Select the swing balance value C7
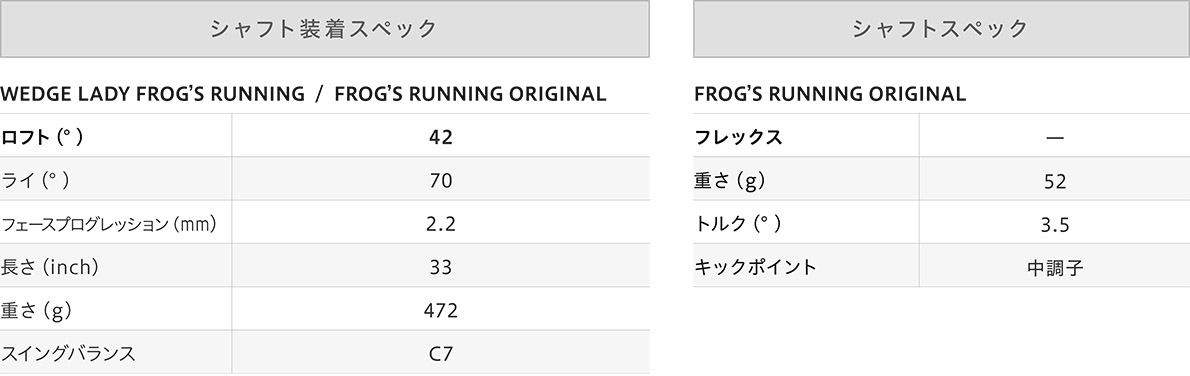The image size is (1190, 376). coord(440,354)
